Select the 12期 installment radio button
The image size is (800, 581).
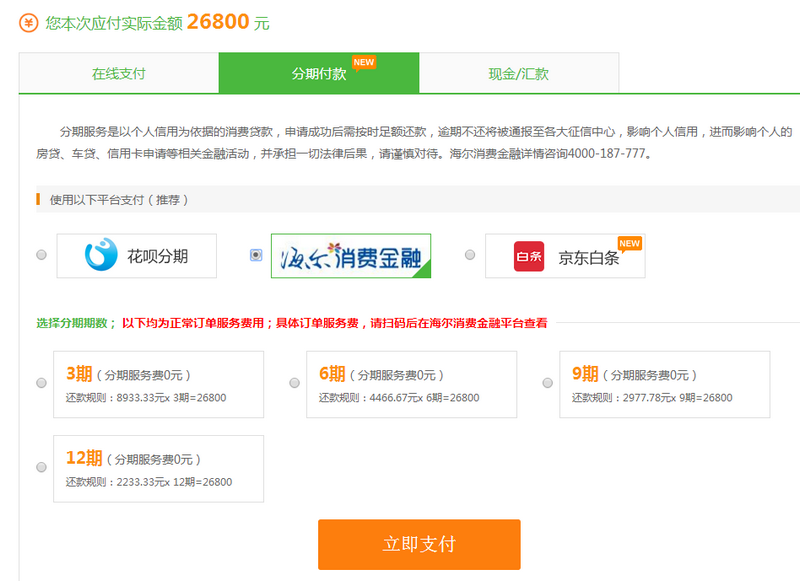pos(39,468)
